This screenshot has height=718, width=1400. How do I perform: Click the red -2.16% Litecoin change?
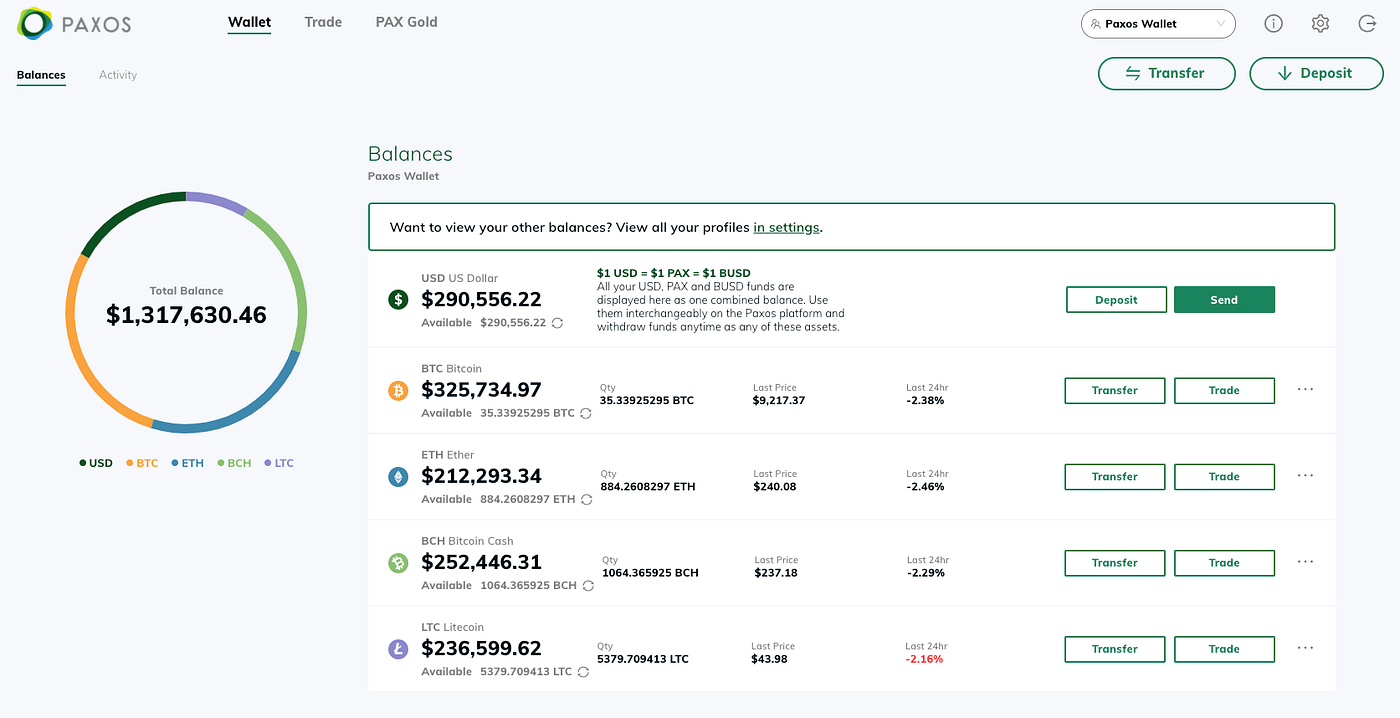pos(925,658)
